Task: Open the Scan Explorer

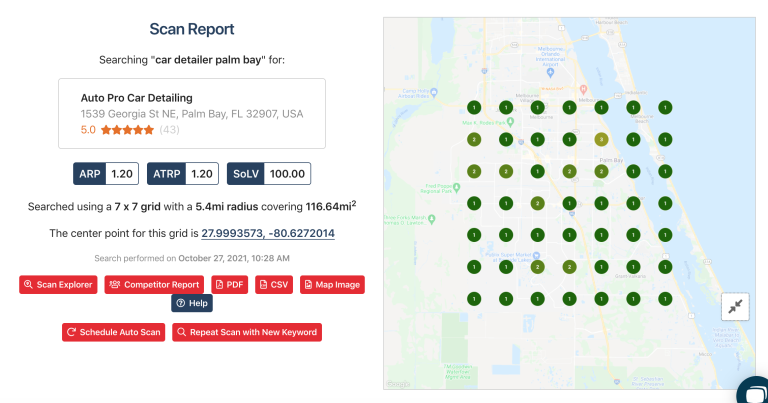Action: point(58,284)
